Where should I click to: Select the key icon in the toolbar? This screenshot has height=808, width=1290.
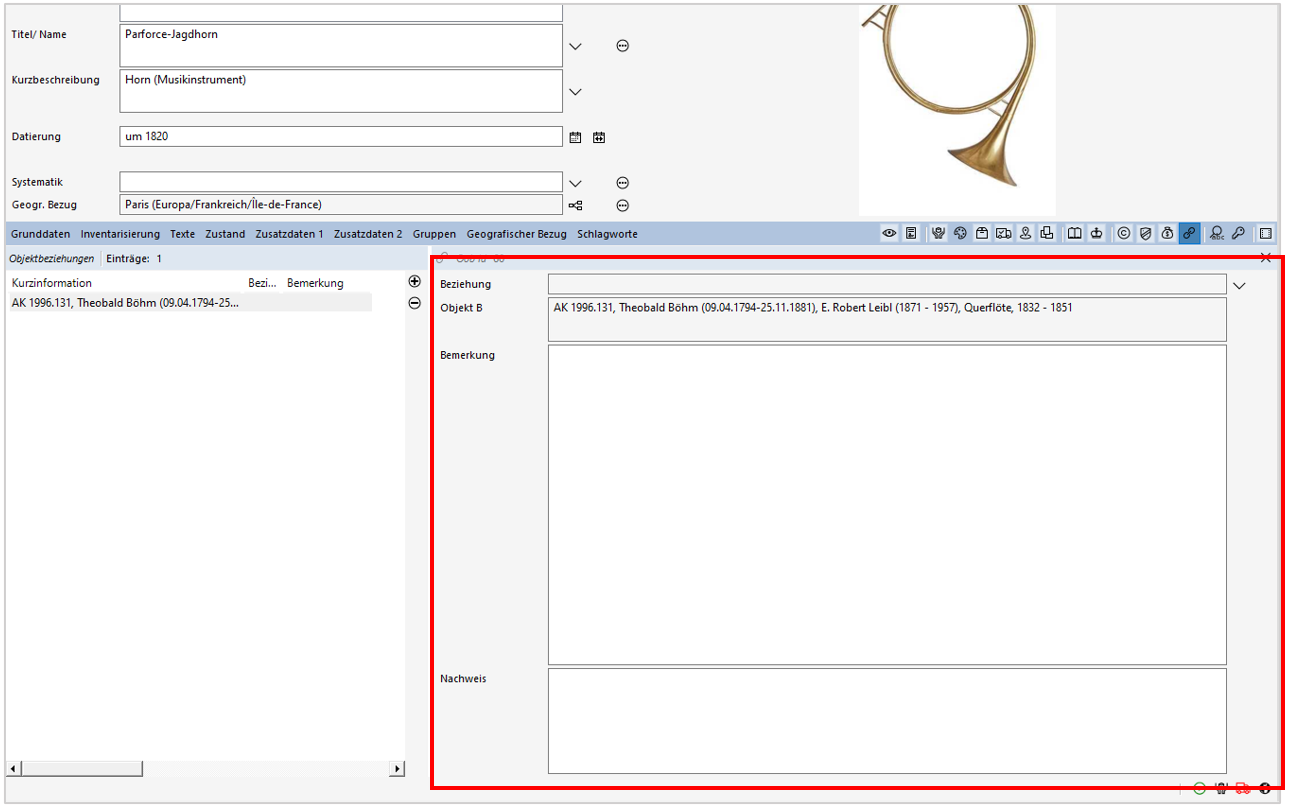[x=1238, y=233]
